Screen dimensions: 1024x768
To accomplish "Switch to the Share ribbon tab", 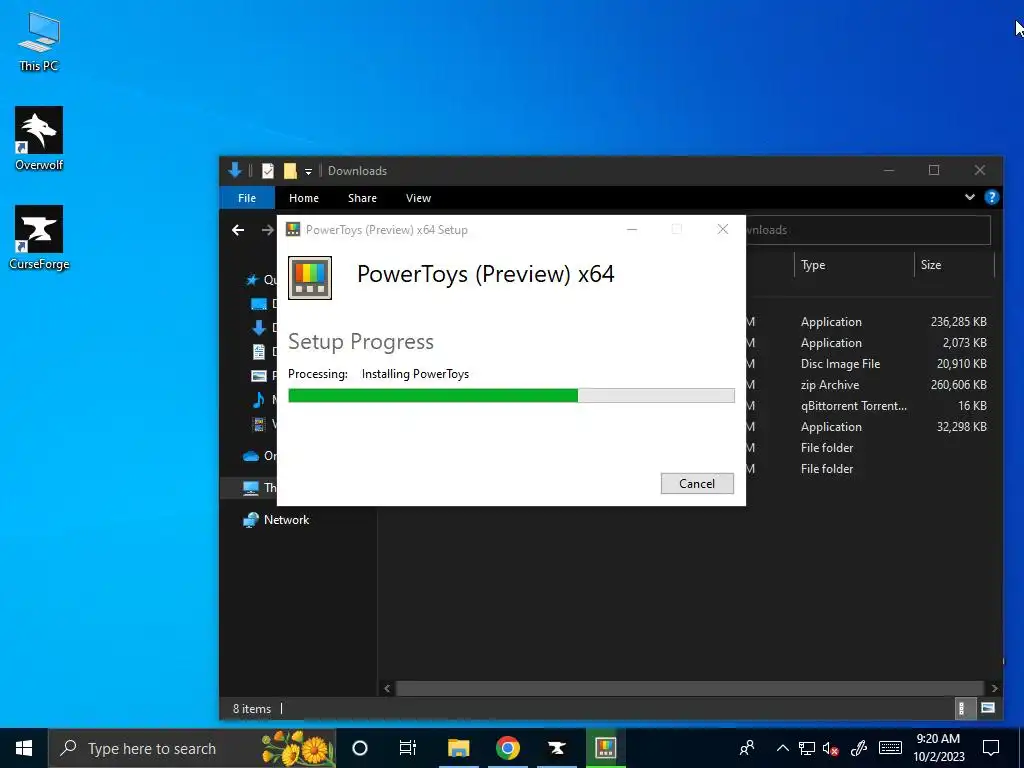I will click(x=362, y=198).
